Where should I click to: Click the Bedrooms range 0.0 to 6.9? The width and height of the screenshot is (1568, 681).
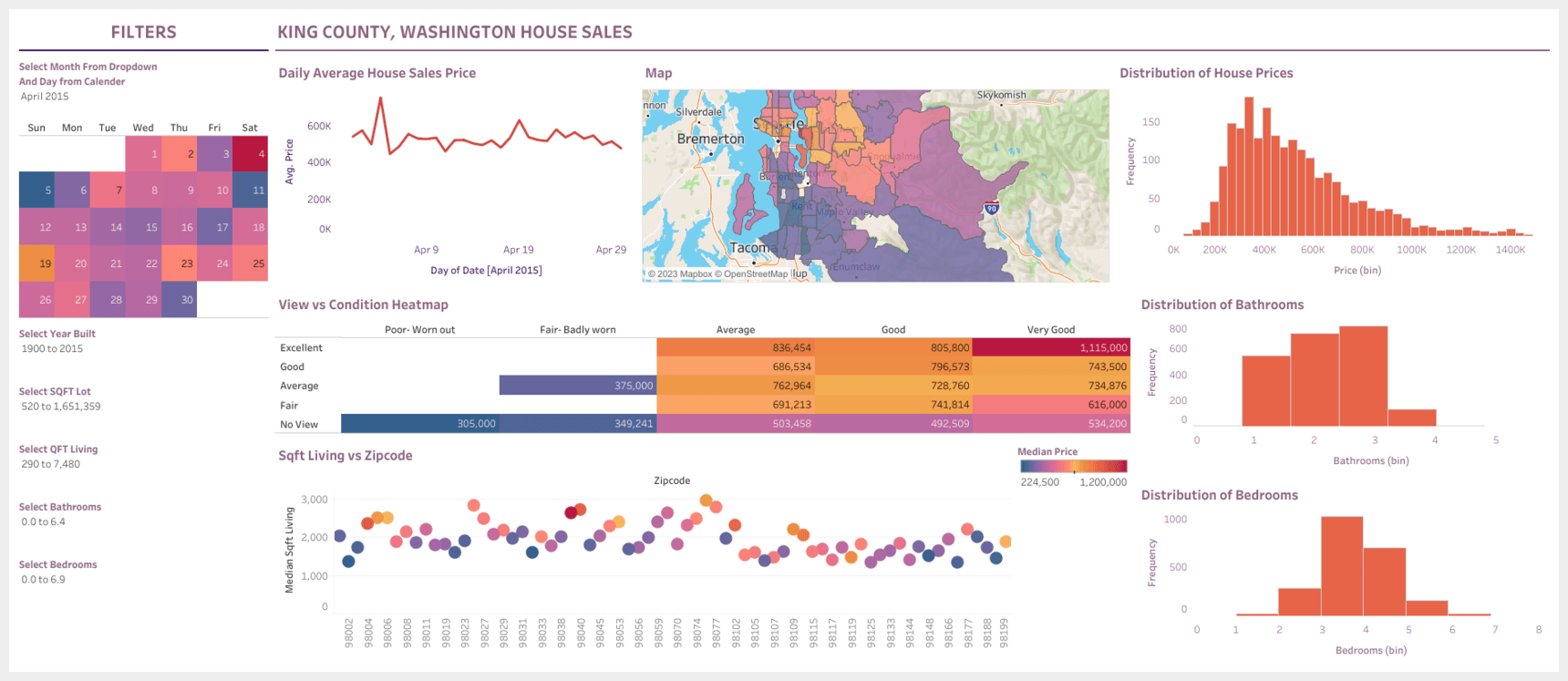[x=44, y=580]
